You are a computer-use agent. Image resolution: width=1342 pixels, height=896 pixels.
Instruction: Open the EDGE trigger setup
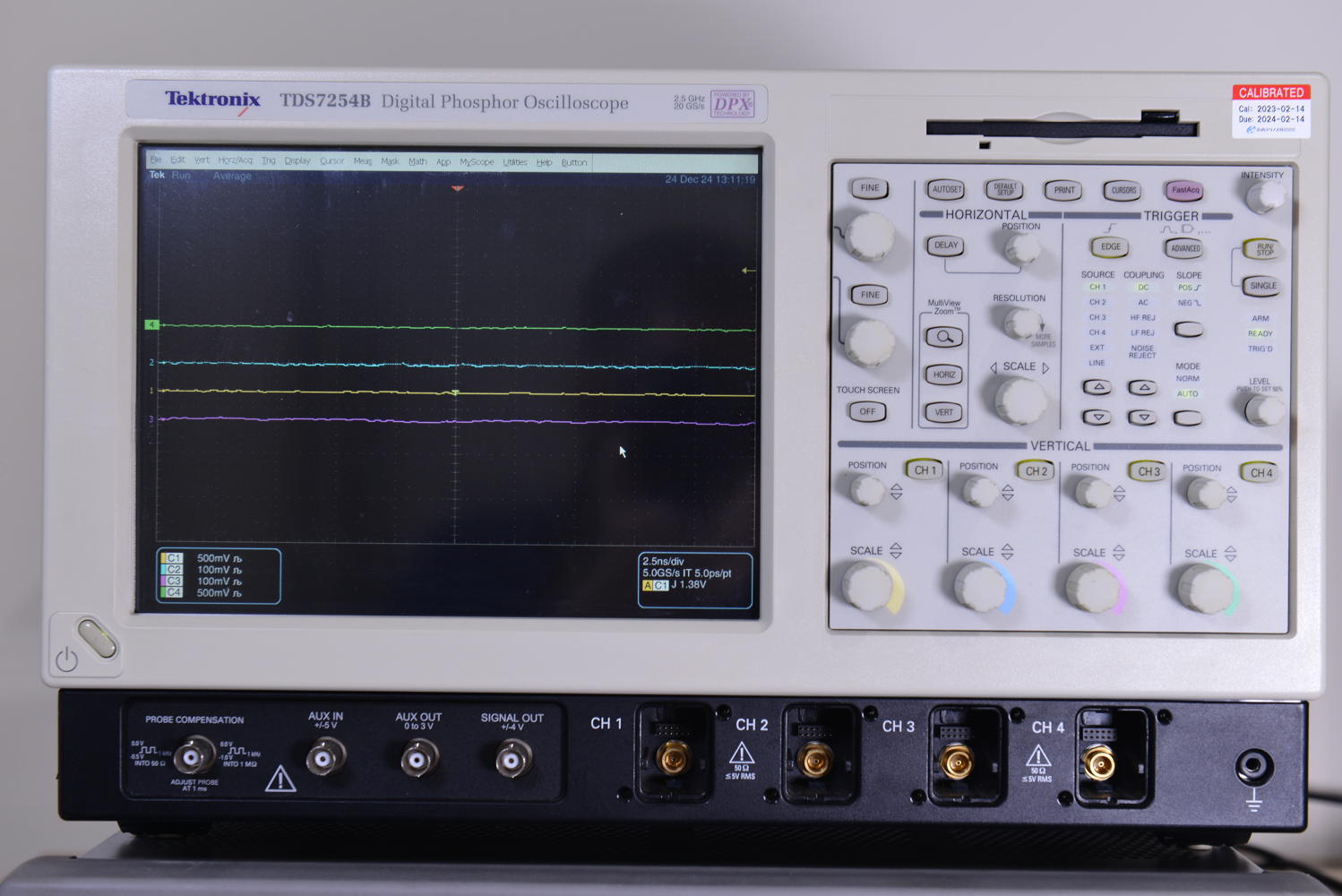point(1108,247)
